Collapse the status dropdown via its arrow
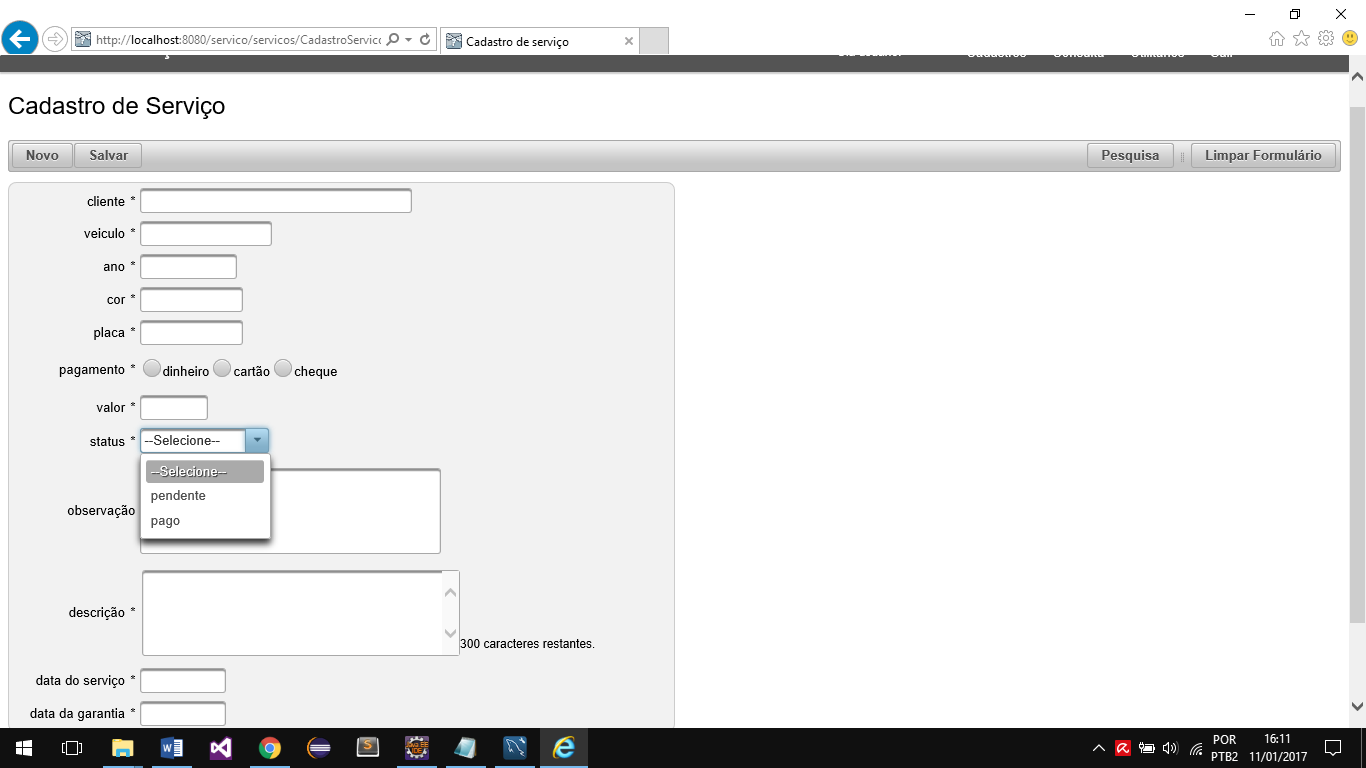This screenshot has height=768, width=1366. click(257, 441)
